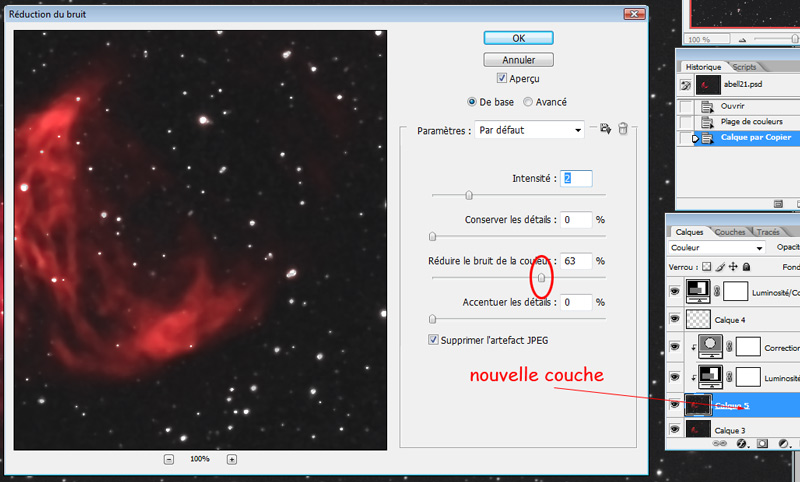Click the state icon of Plage de couleurs step

[707, 122]
